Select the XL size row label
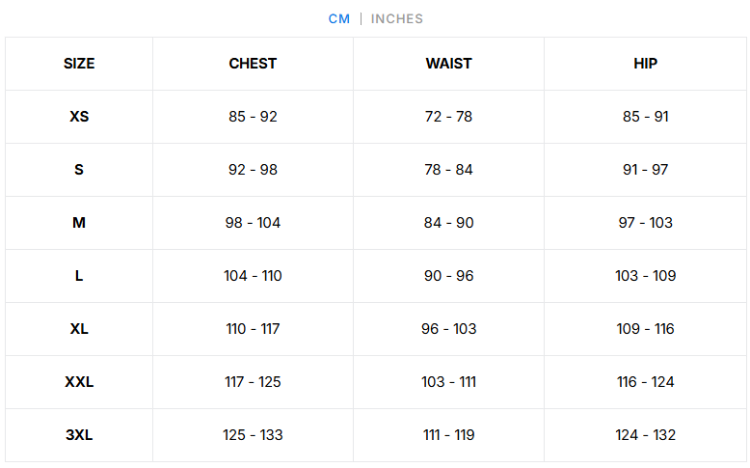This screenshot has height=468, width=750. click(x=79, y=329)
